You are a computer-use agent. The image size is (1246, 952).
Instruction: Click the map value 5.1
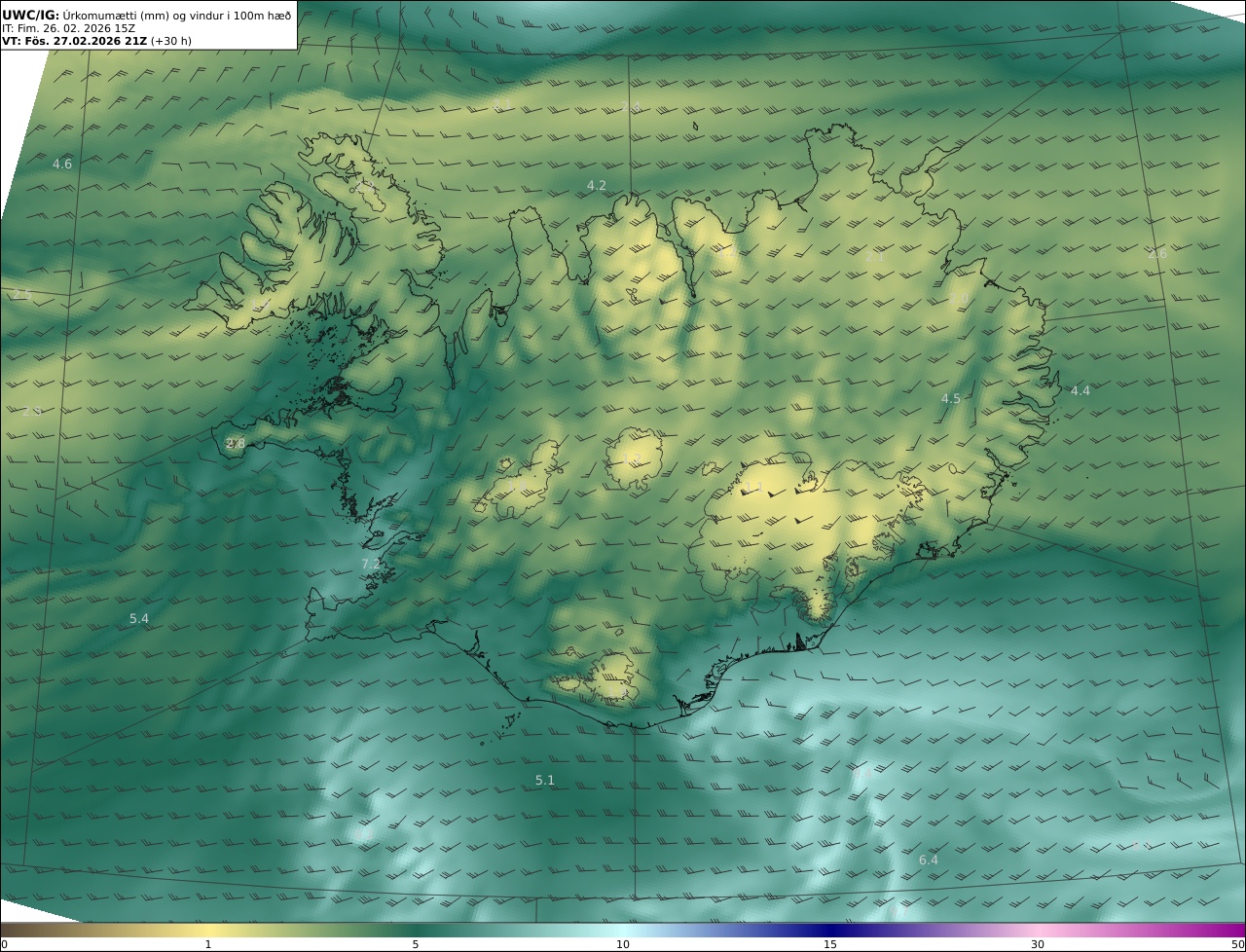(x=545, y=780)
